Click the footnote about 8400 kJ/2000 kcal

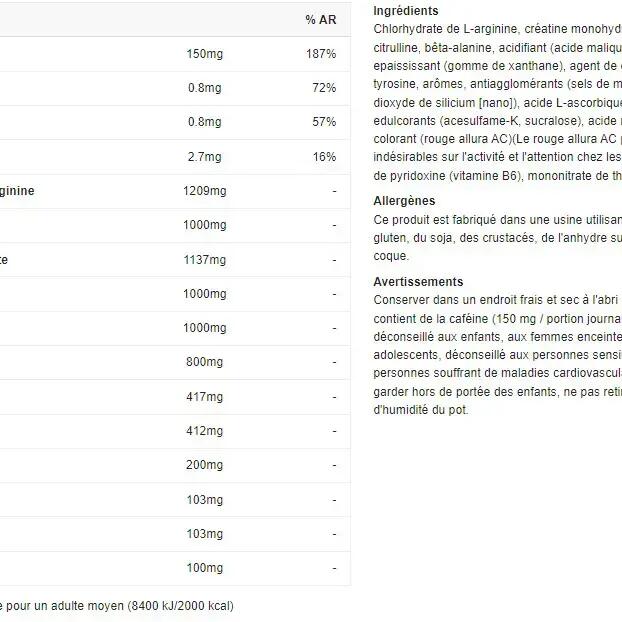(117, 605)
